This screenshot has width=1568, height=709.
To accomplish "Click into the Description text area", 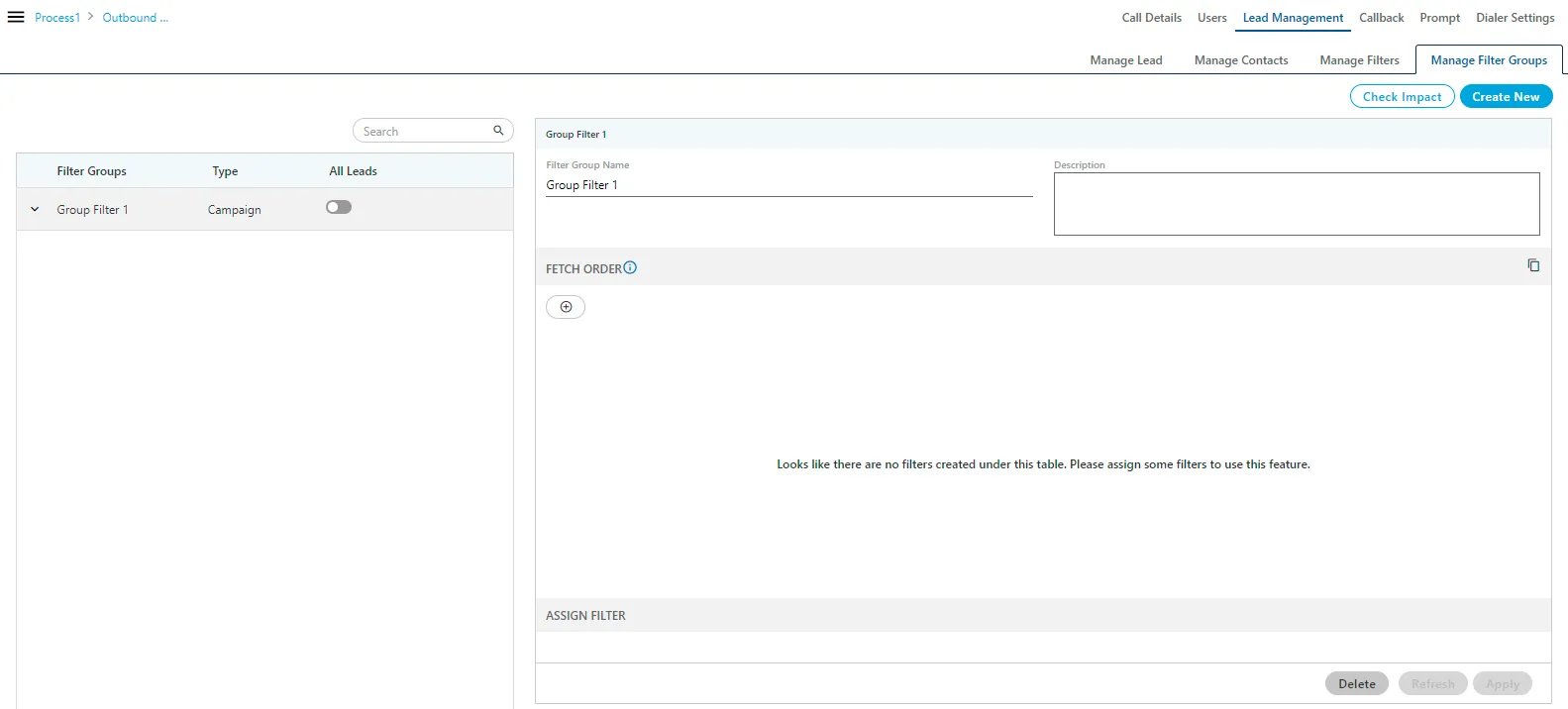I will point(1297,204).
